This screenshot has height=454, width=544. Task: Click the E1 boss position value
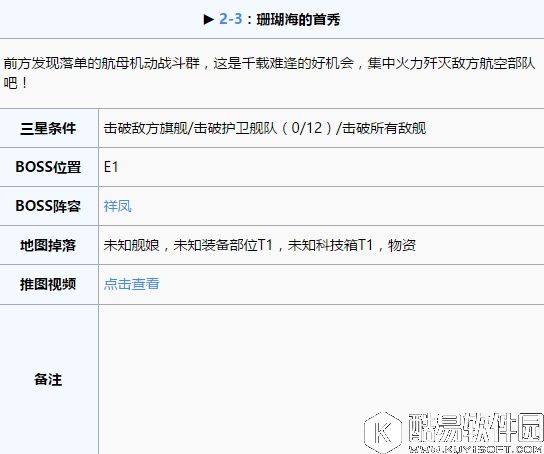coord(111,167)
